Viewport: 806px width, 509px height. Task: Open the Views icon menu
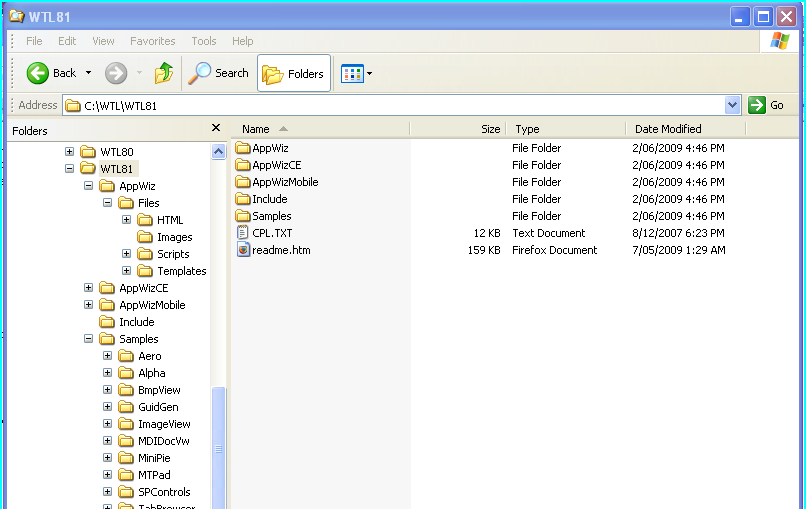pyautogui.click(x=353, y=74)
